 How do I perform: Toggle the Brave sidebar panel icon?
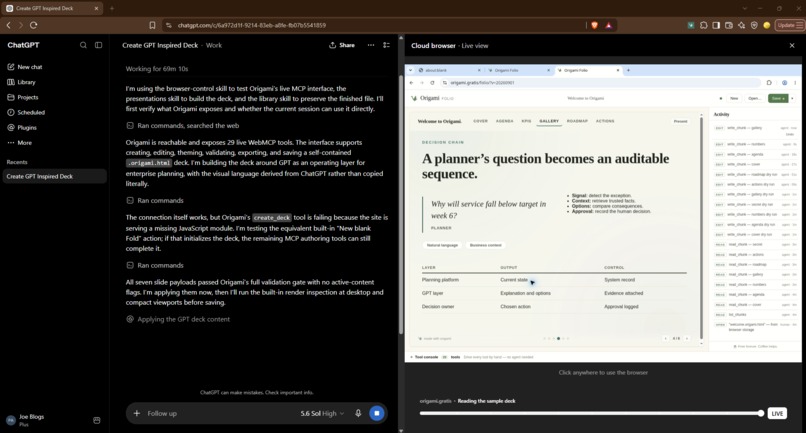(x=716, y=25)
